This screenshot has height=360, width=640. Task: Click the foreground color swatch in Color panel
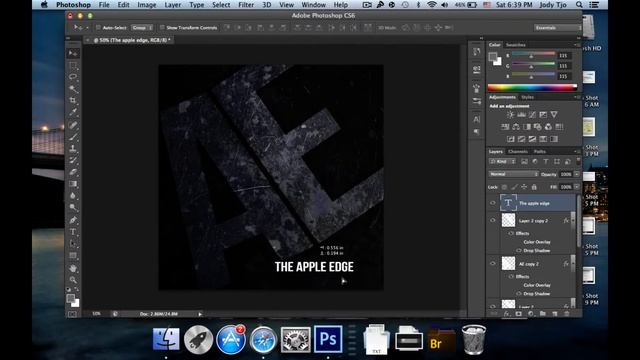[493, 57]
